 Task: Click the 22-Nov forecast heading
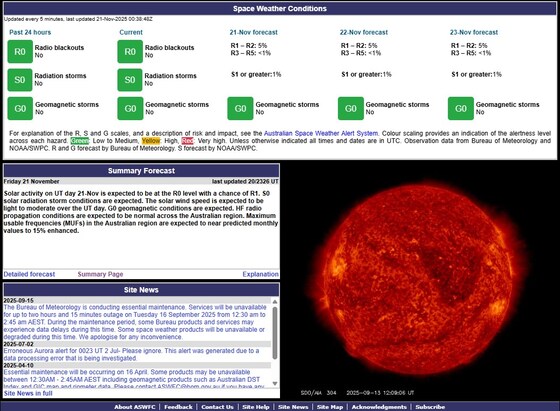click(x=364, y=32)
